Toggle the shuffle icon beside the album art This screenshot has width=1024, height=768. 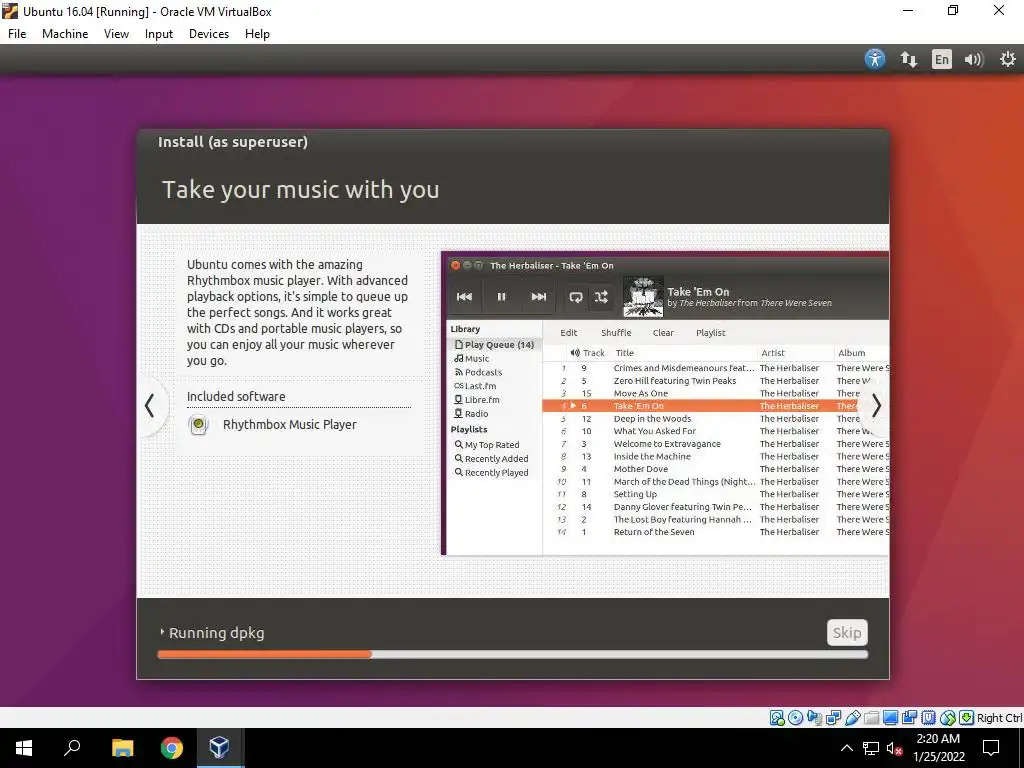click(x=601, y=297)
